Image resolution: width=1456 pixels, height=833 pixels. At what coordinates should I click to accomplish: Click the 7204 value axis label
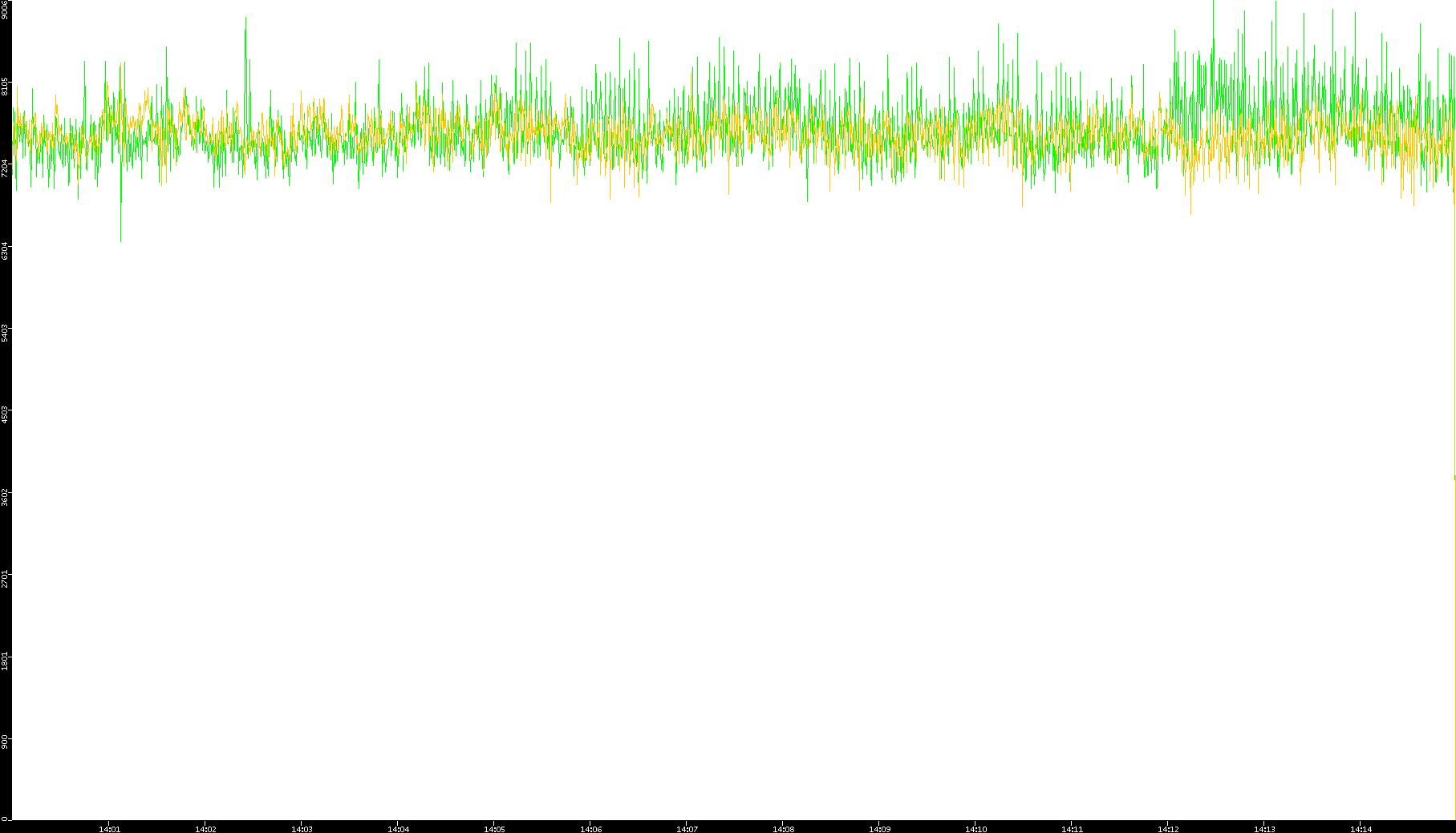click(5, 168)
